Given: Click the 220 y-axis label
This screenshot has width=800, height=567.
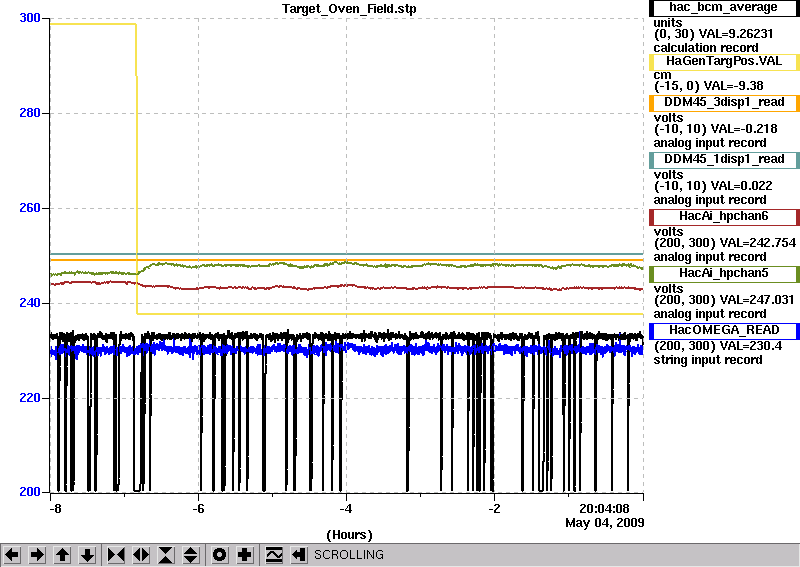Looking at the screenshot, I should pyautogui.click(x=30, y=398).
